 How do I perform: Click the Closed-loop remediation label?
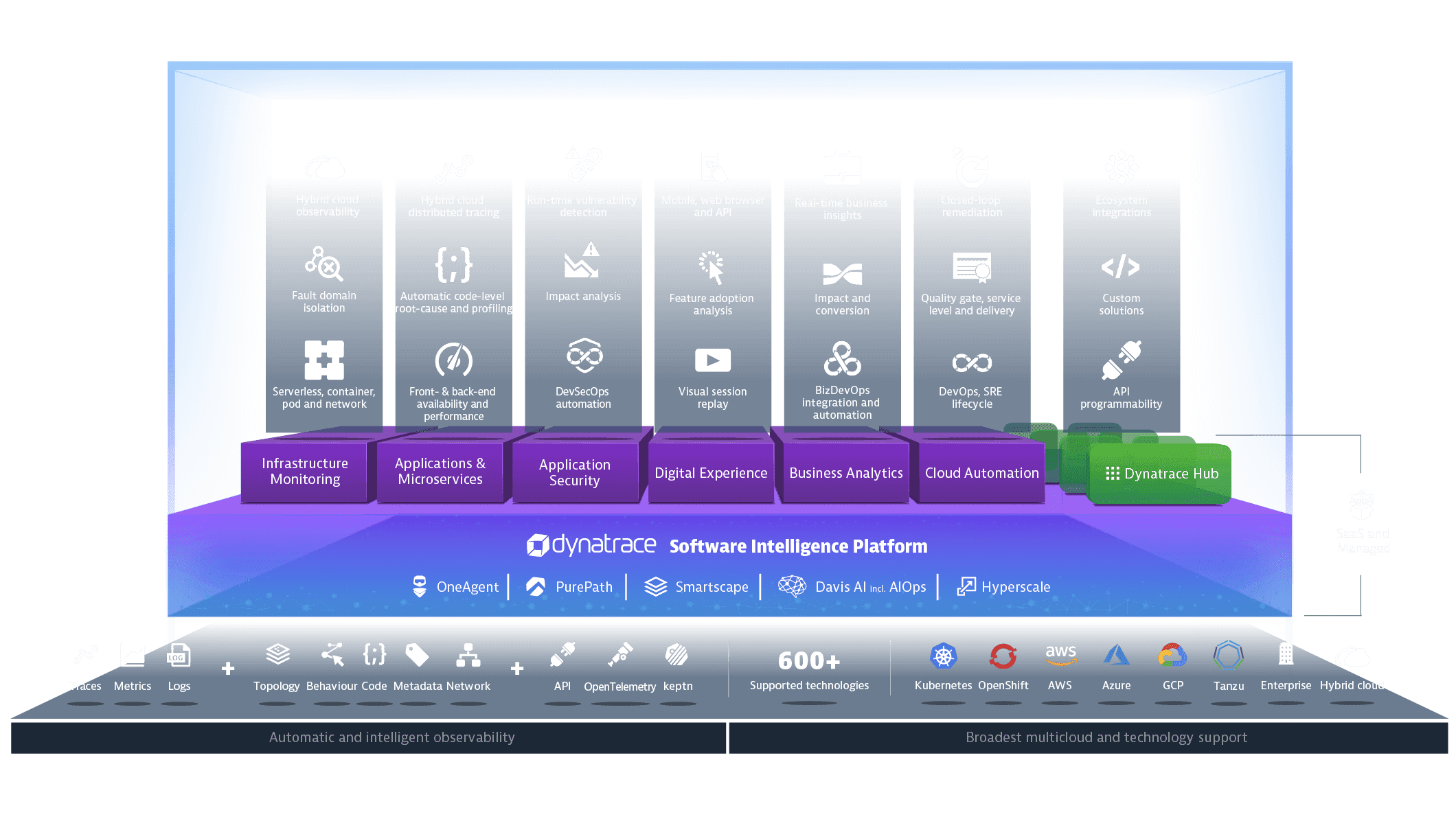pyautogui.click(x=971, y=206)
